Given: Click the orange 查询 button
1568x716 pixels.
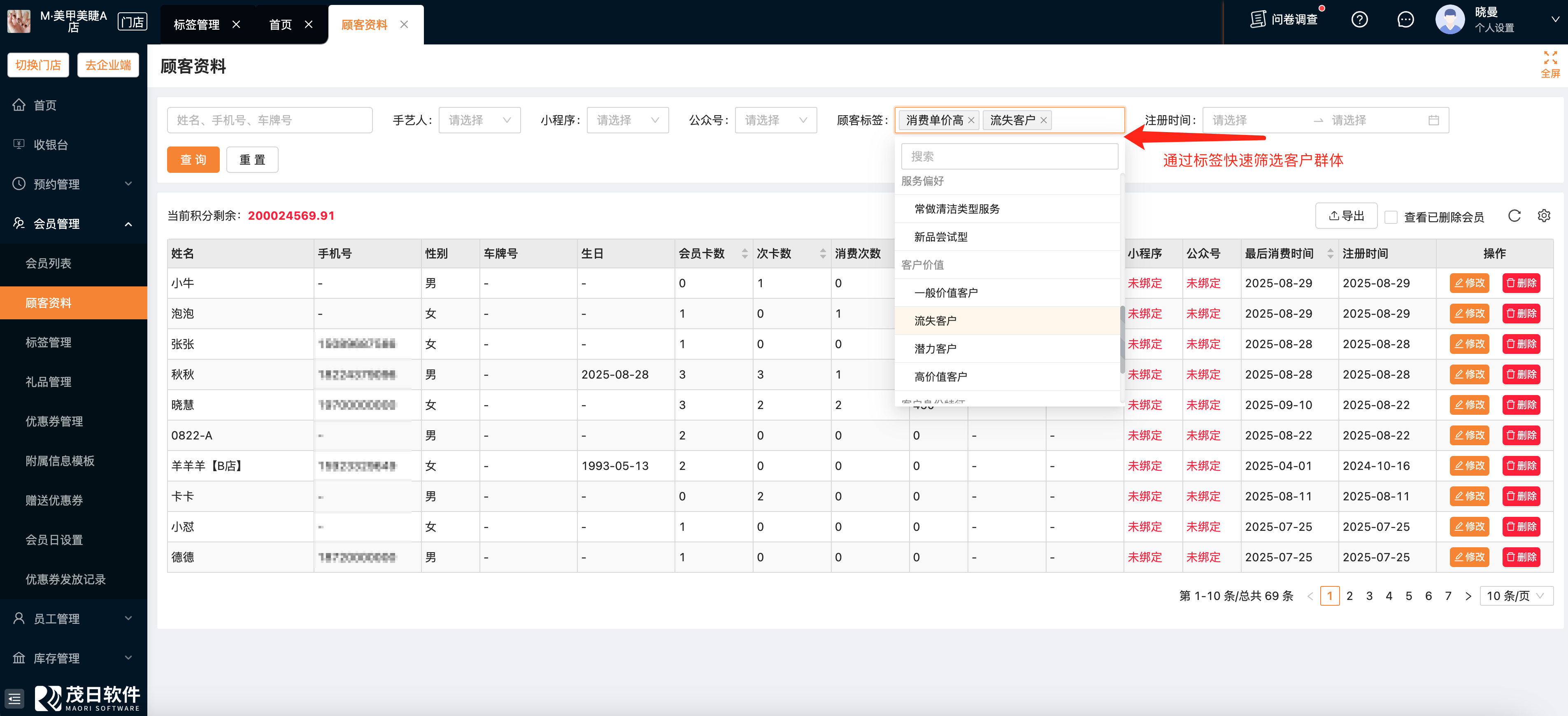Looking at the screenshot, I should point(193,160).
